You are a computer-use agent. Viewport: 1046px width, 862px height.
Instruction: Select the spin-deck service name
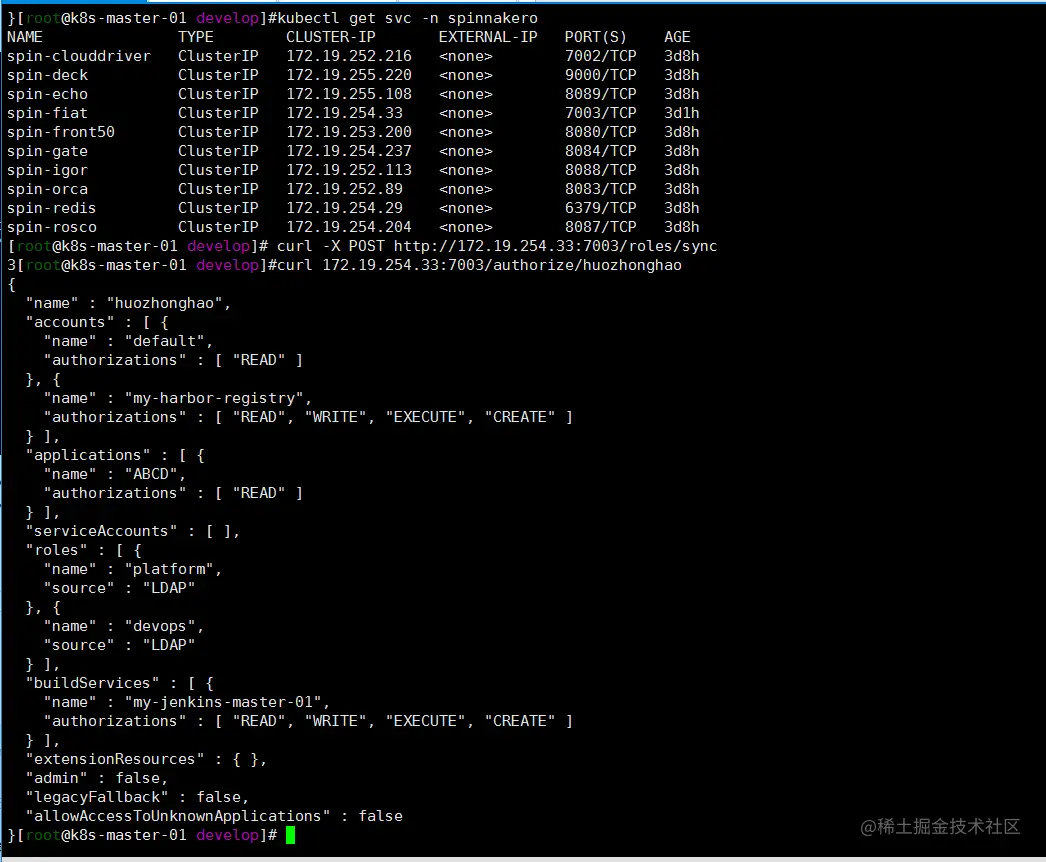point(47,75)
